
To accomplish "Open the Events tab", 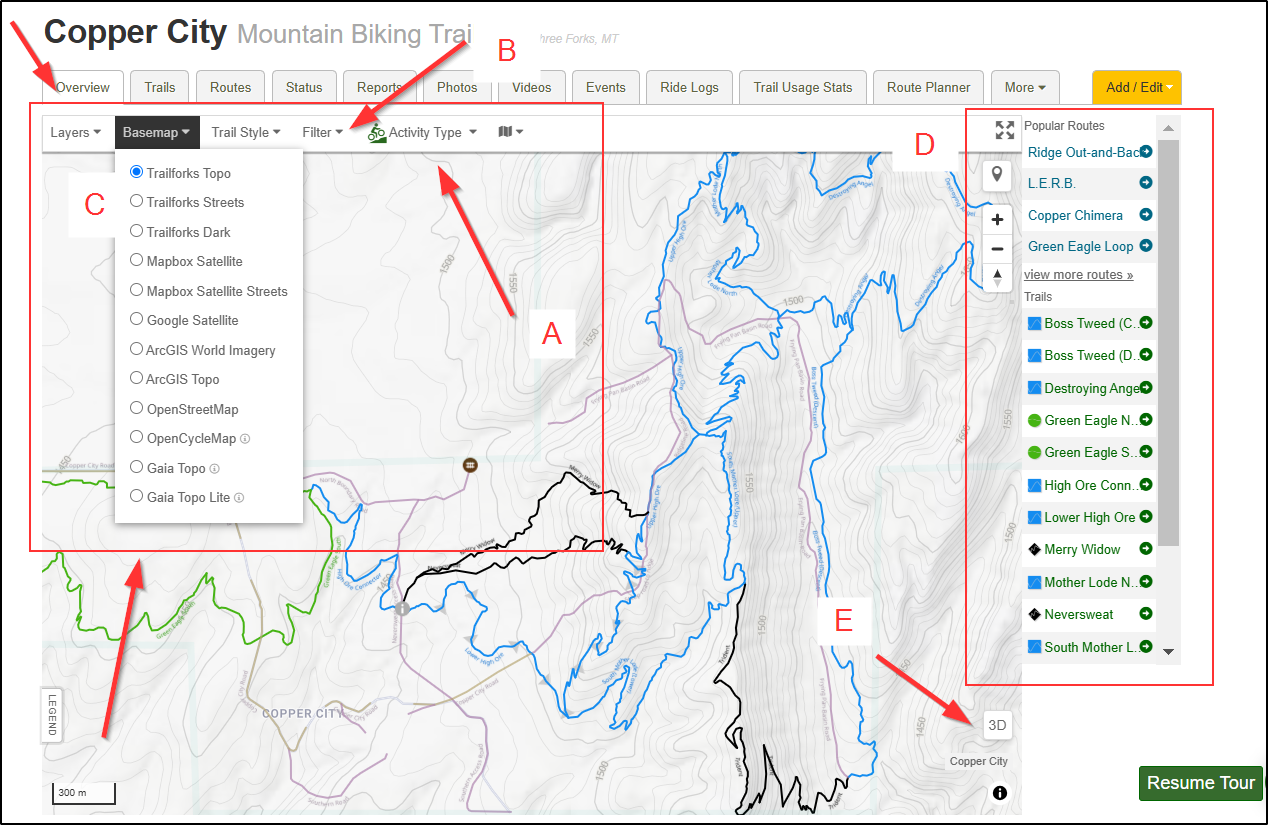I will point(605,87).
